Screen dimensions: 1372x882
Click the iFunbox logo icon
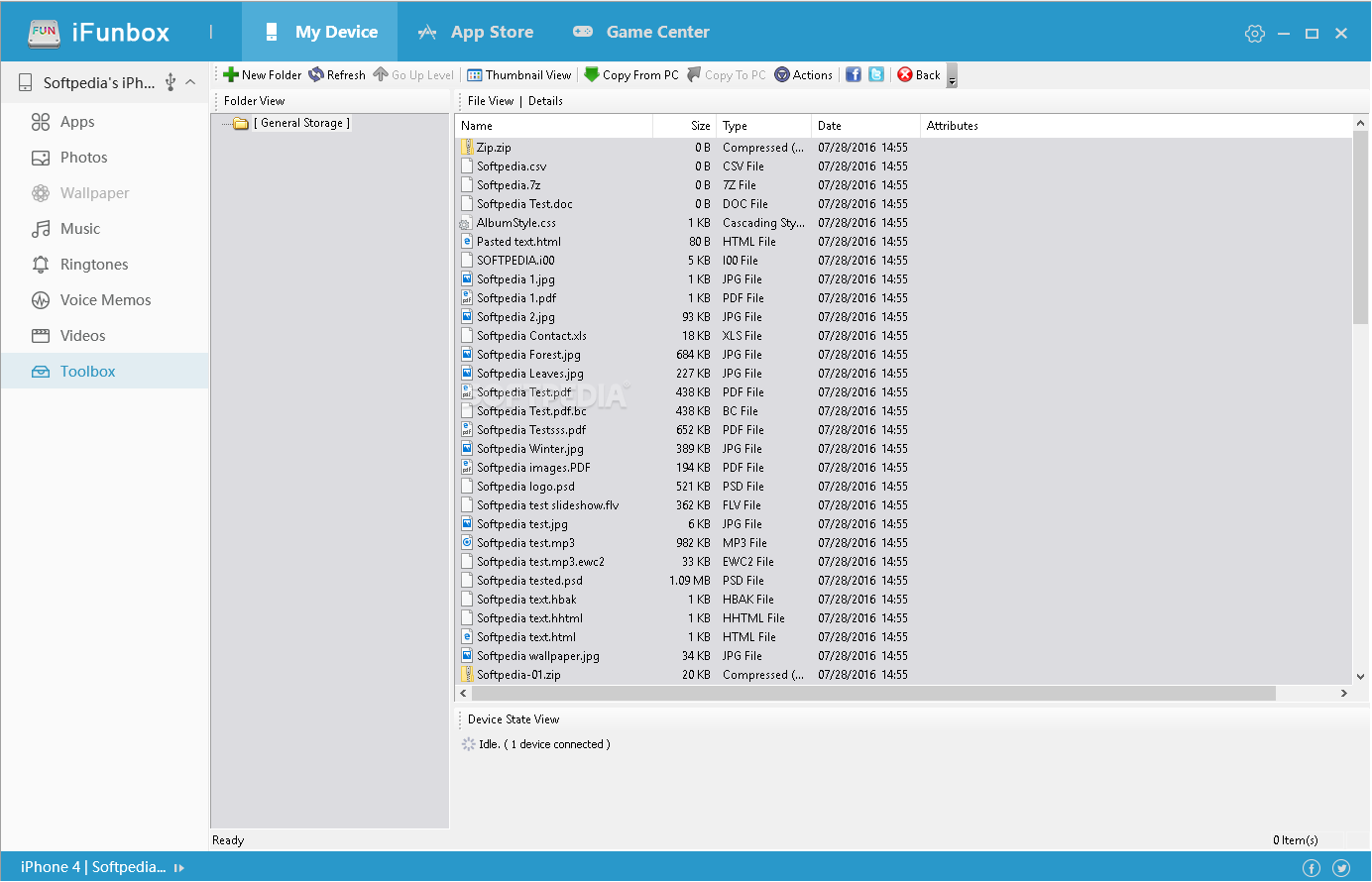pos(45,33)
